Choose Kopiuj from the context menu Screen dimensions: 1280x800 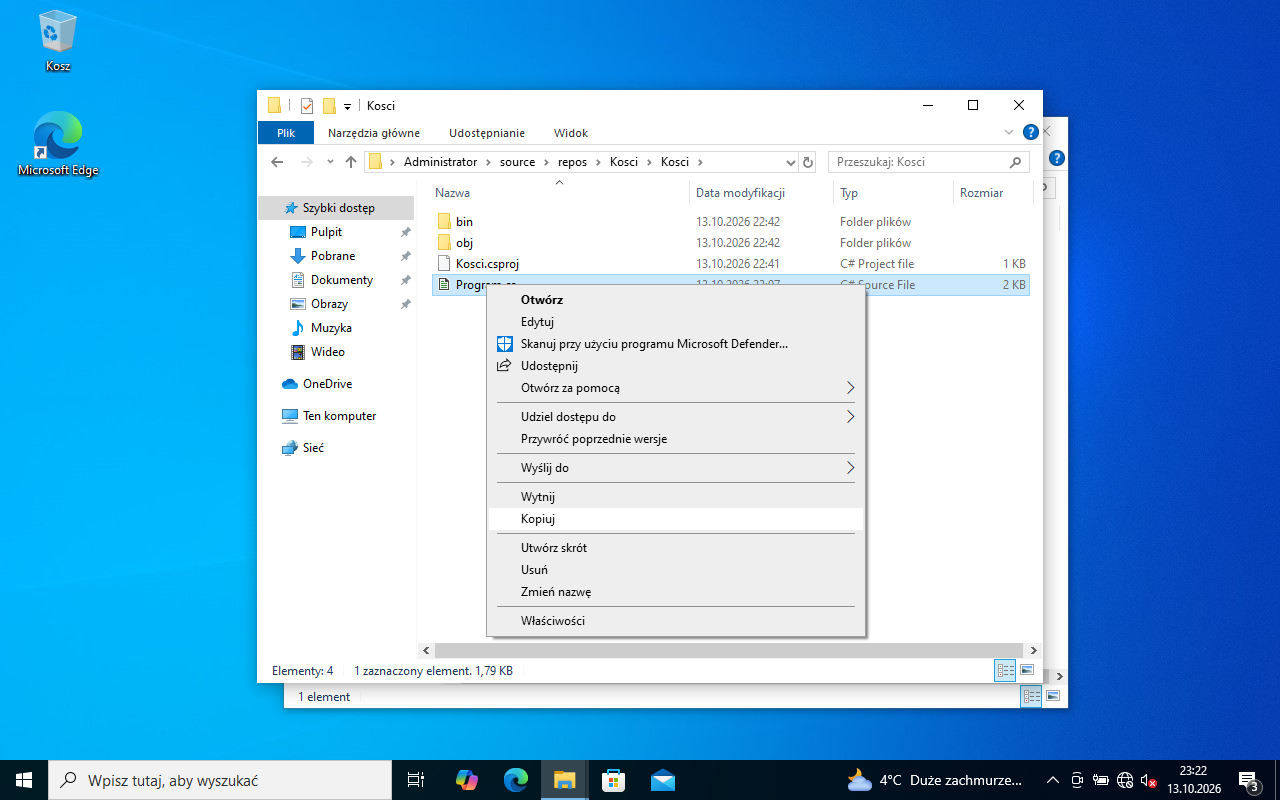[675, 519]
